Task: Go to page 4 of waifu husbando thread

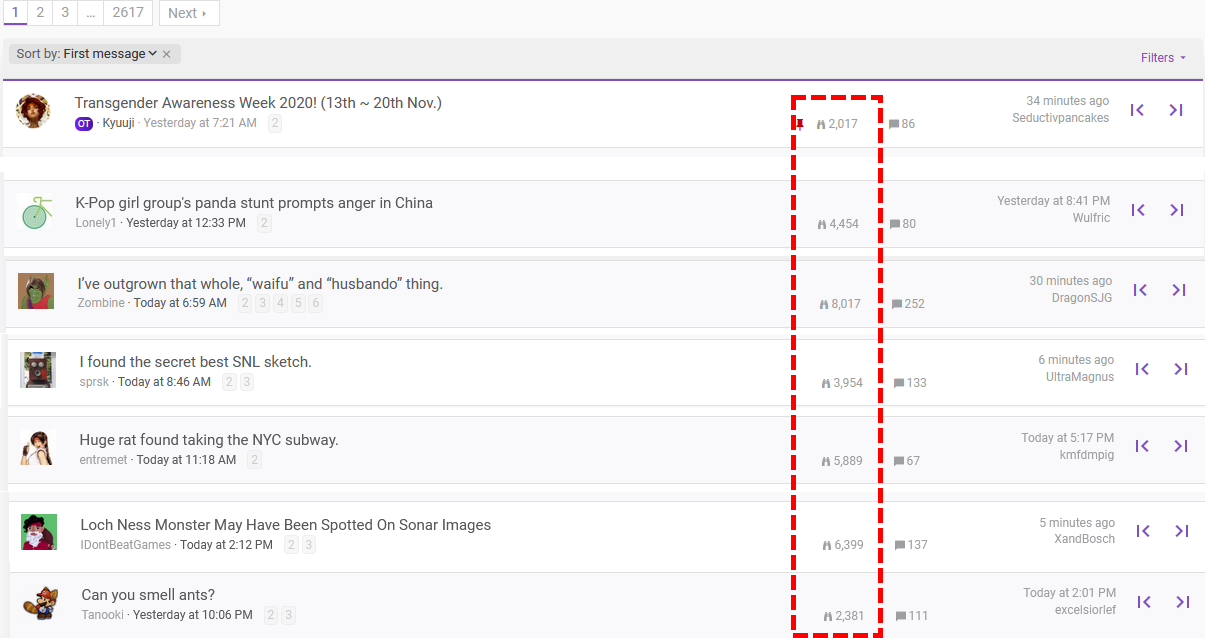Action: click(x=281, y=303)
